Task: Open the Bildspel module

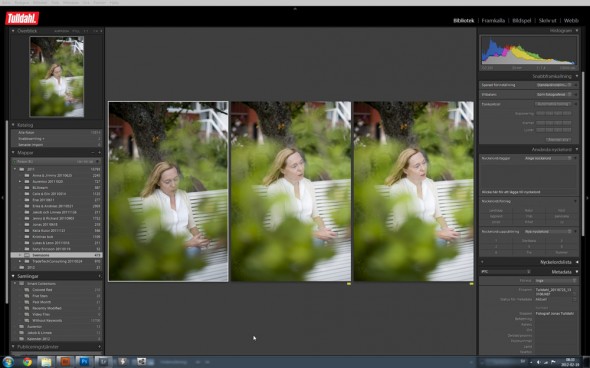Action: pos(522,20)
